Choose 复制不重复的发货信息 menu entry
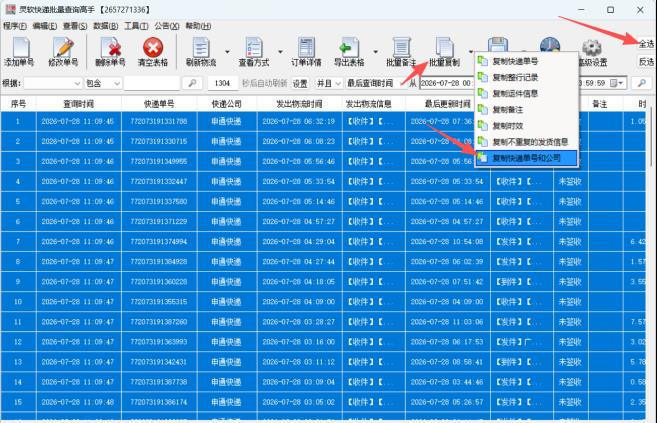 526,142
